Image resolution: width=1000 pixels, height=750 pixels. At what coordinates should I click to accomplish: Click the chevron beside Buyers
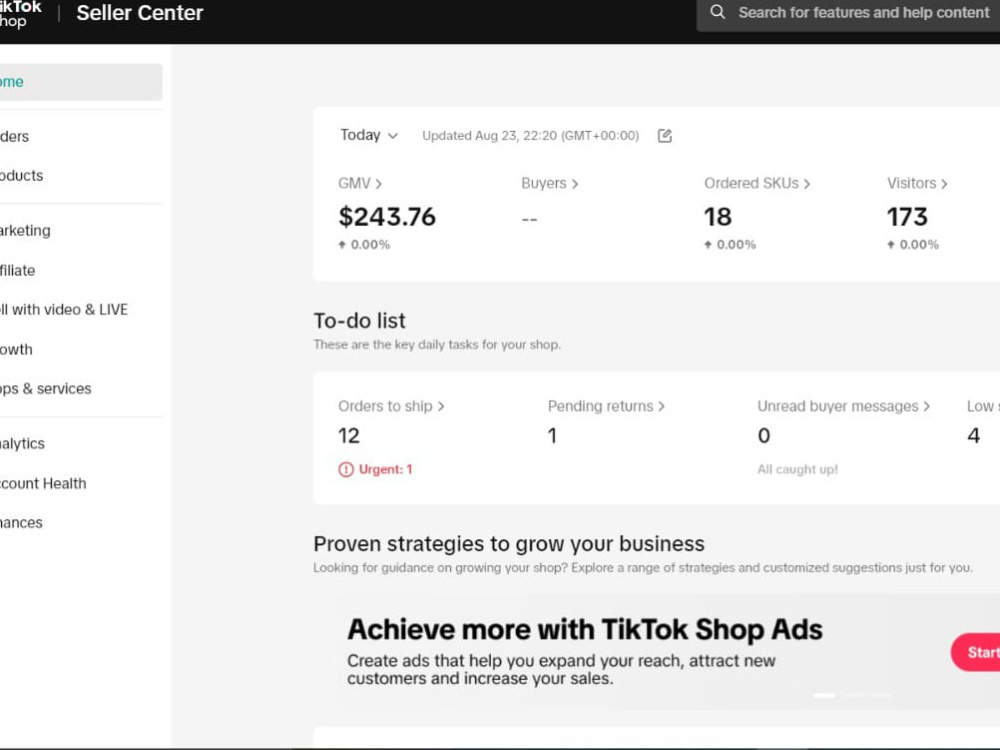click(575, 184)
